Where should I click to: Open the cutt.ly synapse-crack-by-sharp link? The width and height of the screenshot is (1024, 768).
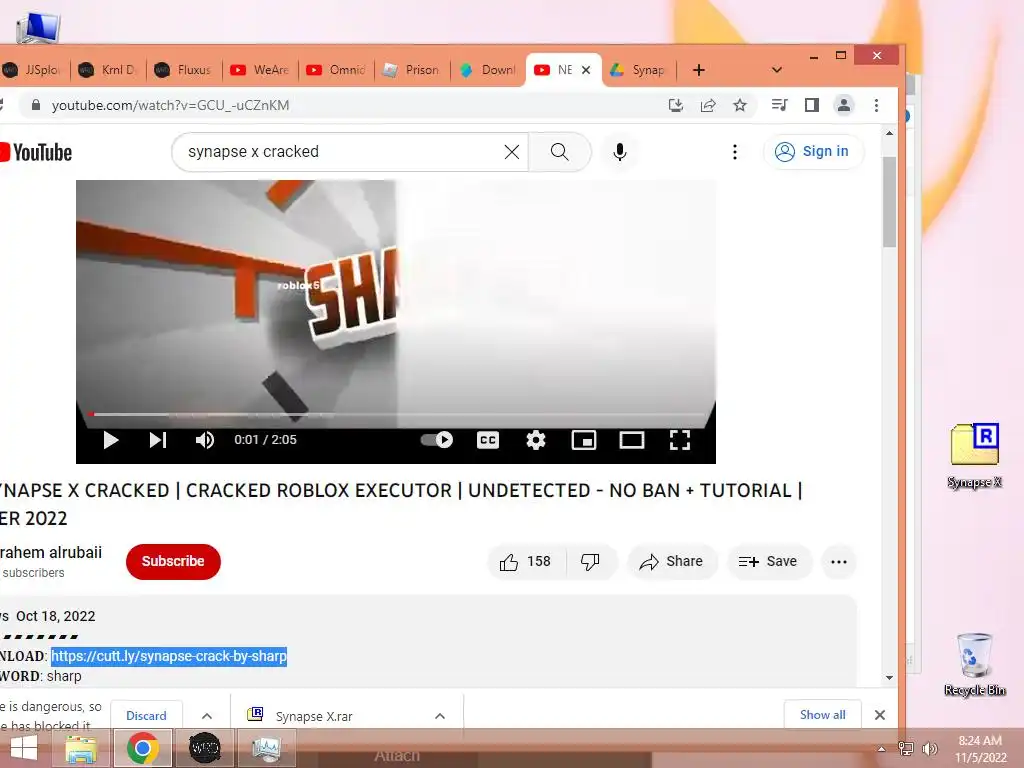[x=169, y=656]
